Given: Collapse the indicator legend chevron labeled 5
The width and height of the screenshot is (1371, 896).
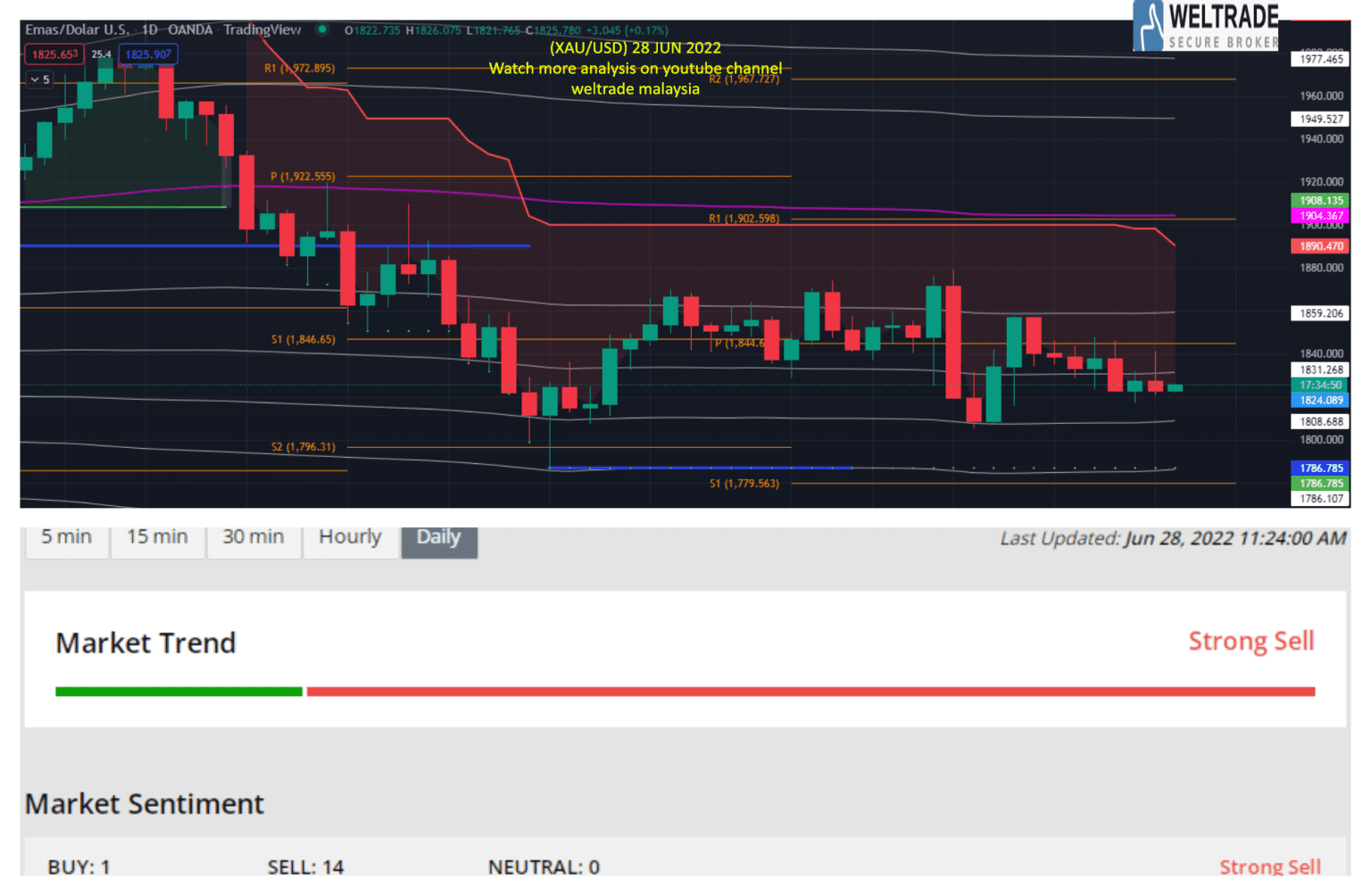Looking at the screenshot, I should 40,79.
